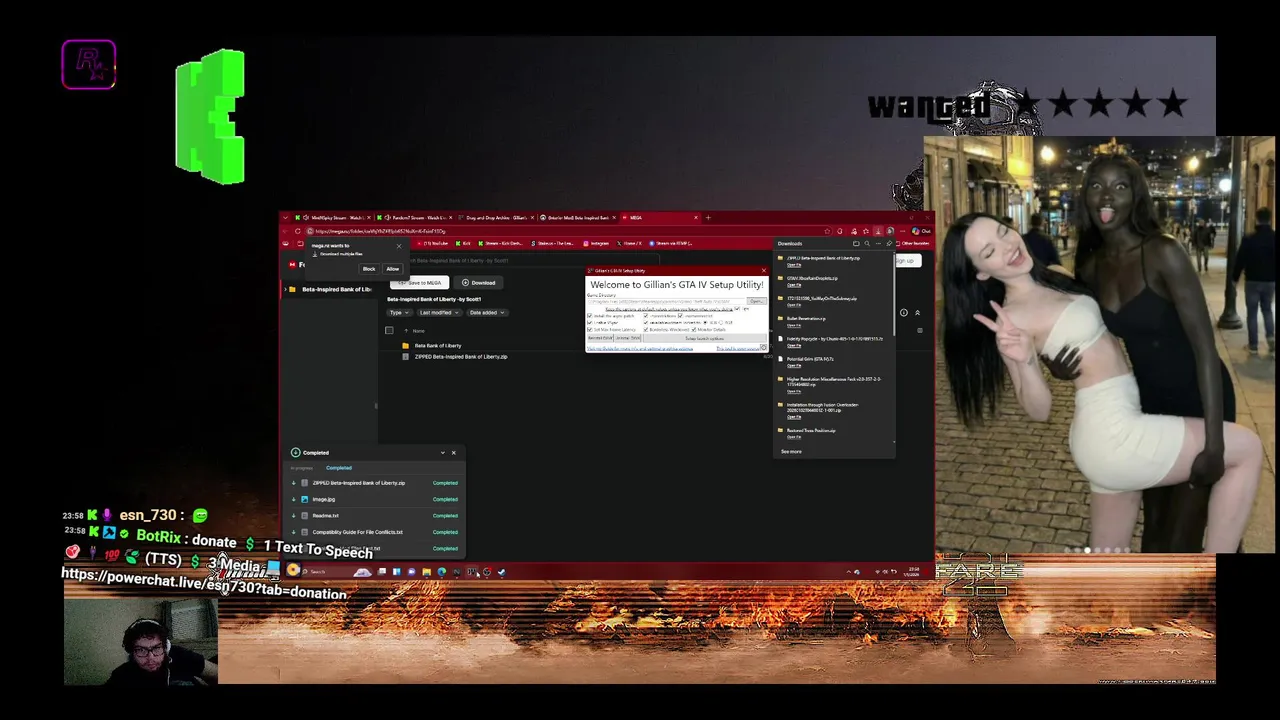Collapse the Completed transfers panel chevron
This screenshot has width=1280, height=720.
pos(442,452)
